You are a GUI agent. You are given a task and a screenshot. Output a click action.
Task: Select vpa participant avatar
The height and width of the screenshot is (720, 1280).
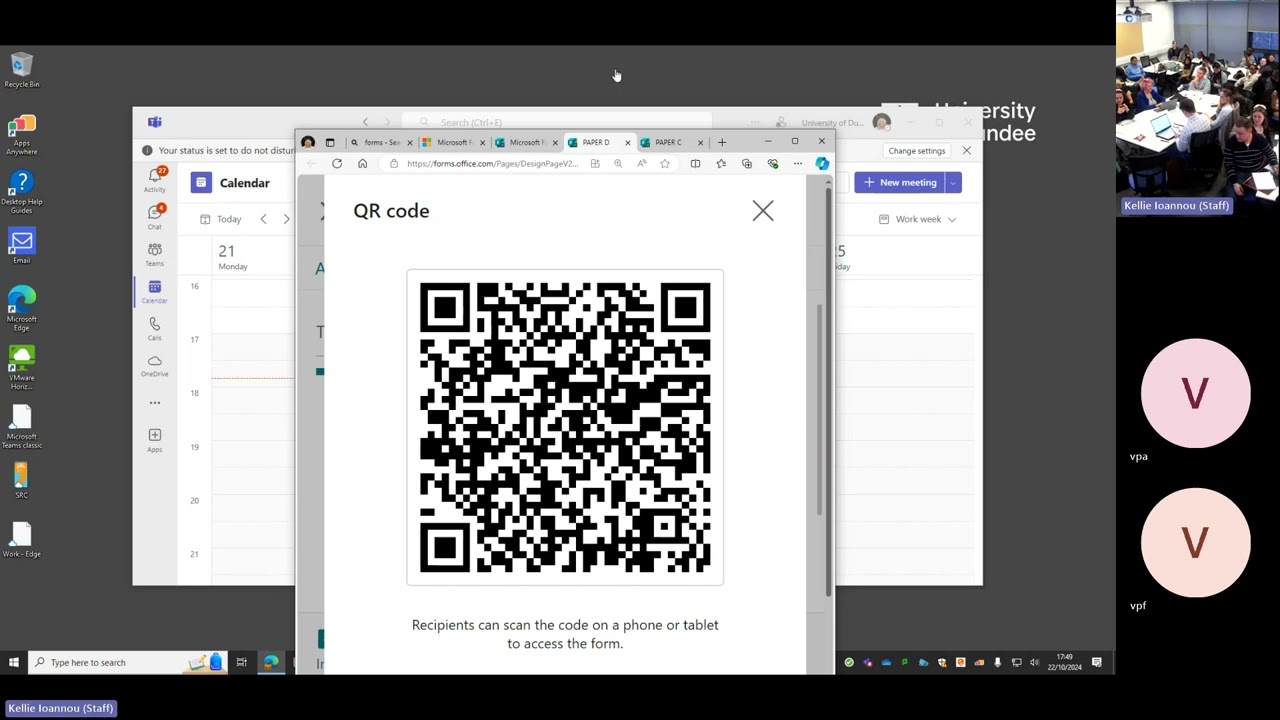1196,393
